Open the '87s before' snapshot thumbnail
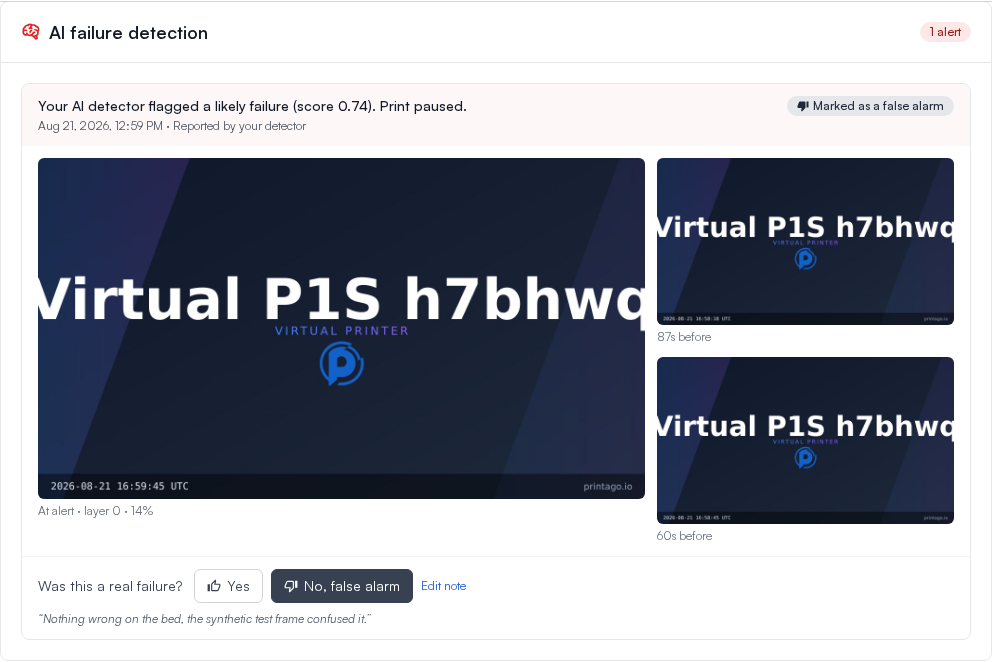Image resolution: width=992 pixels, height=662 pixels. tap(805, 241)
